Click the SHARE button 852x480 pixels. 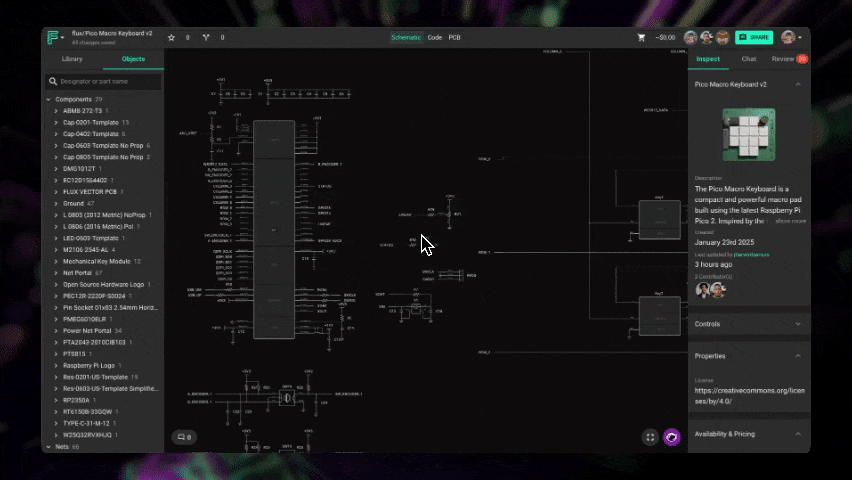[x=754, y=38]
